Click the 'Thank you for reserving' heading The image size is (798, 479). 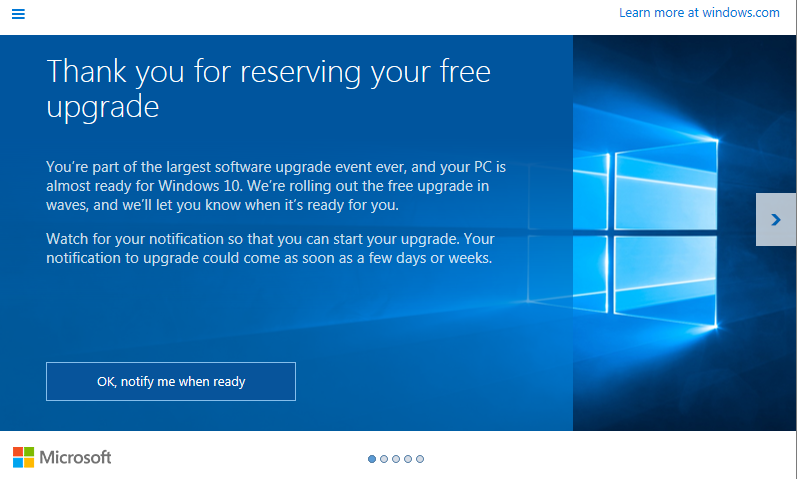coord(269,89)
